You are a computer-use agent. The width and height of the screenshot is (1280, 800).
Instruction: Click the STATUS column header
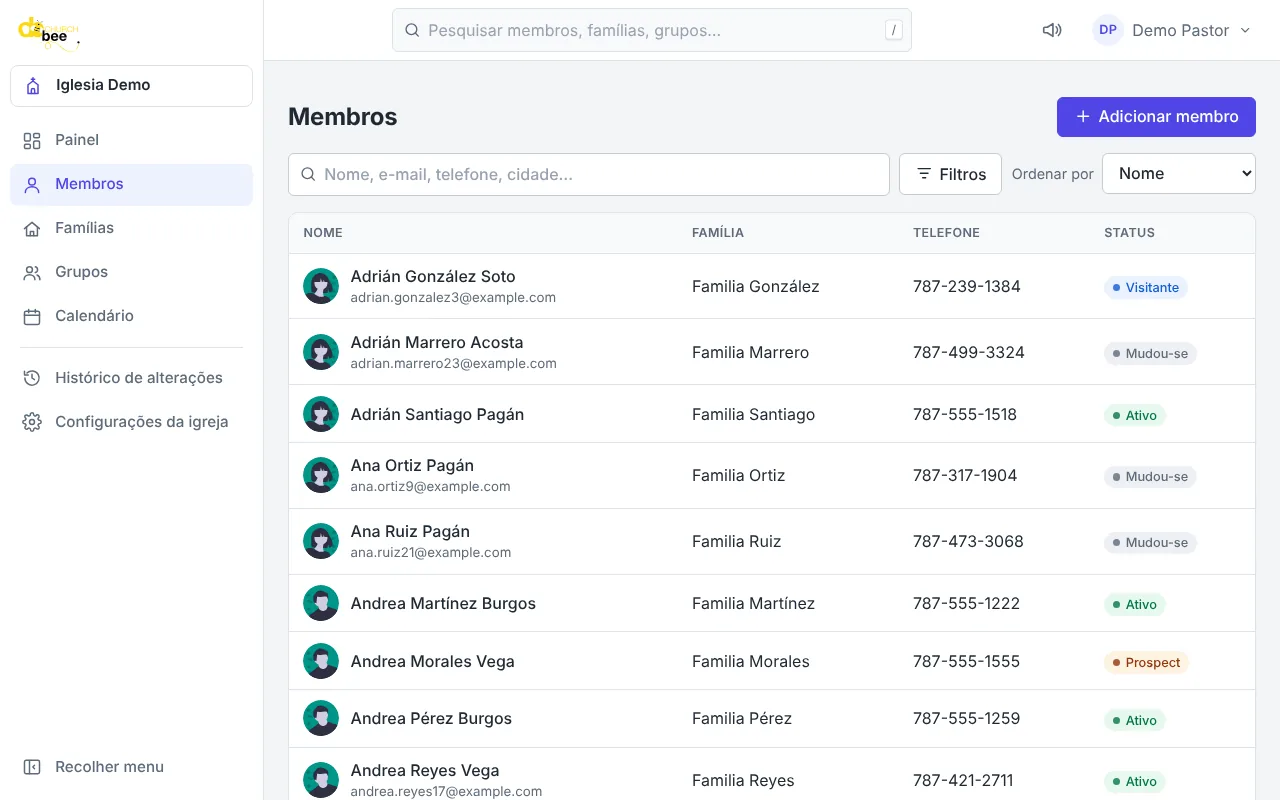[x=1129, y=233]
